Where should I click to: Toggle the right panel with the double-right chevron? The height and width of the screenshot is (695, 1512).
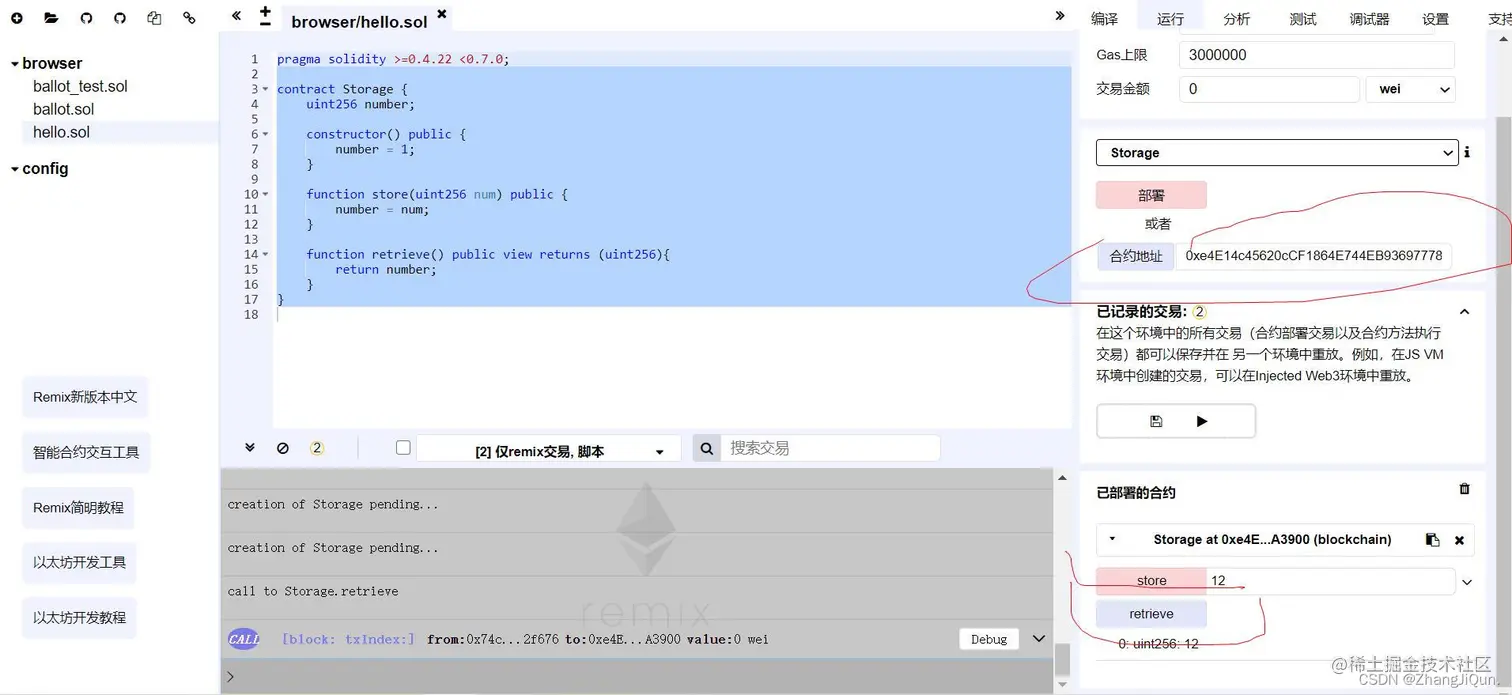pos(1060,16)
